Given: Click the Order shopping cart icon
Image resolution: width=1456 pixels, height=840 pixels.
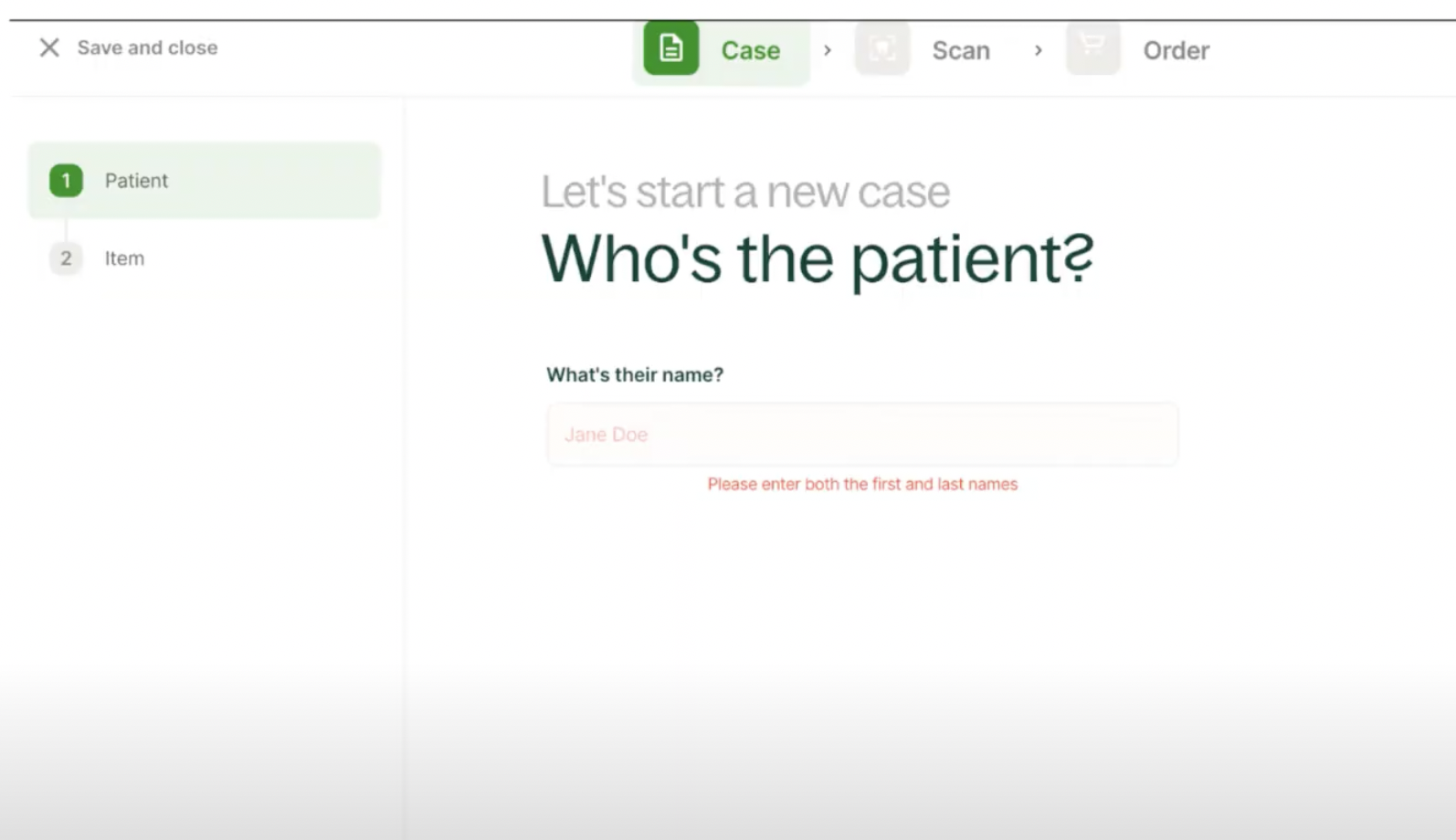Looking at the screenshot, I should pos(1092,47).
